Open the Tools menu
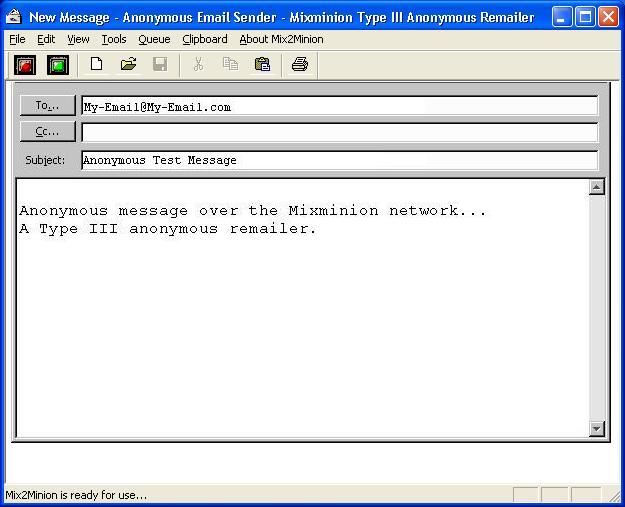 tap(114, 39)
